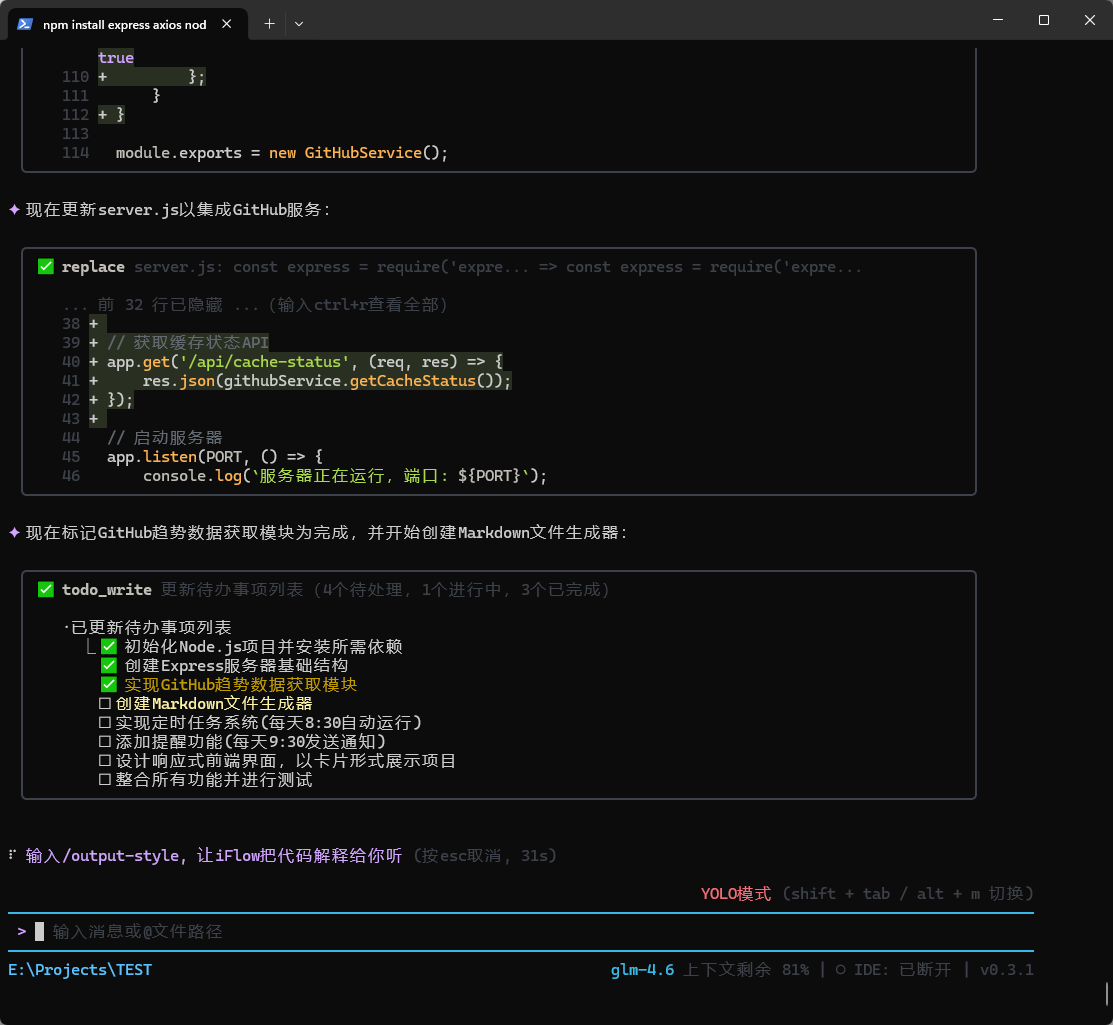Image resolution: width=1113 pixels, height=1025 pixels.
Task: Open the terminal tab dropdown chevron
Action: coord(298,23)
